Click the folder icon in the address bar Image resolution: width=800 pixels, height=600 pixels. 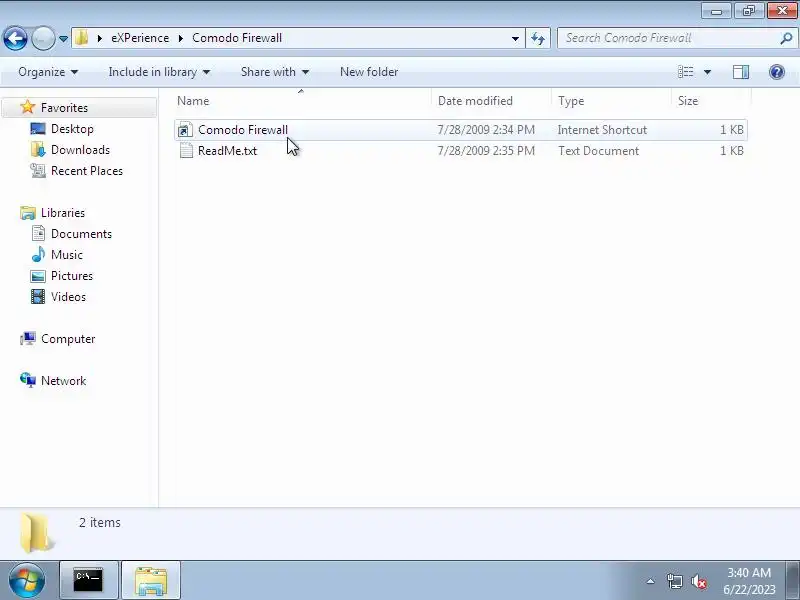(x=82, y=38)
